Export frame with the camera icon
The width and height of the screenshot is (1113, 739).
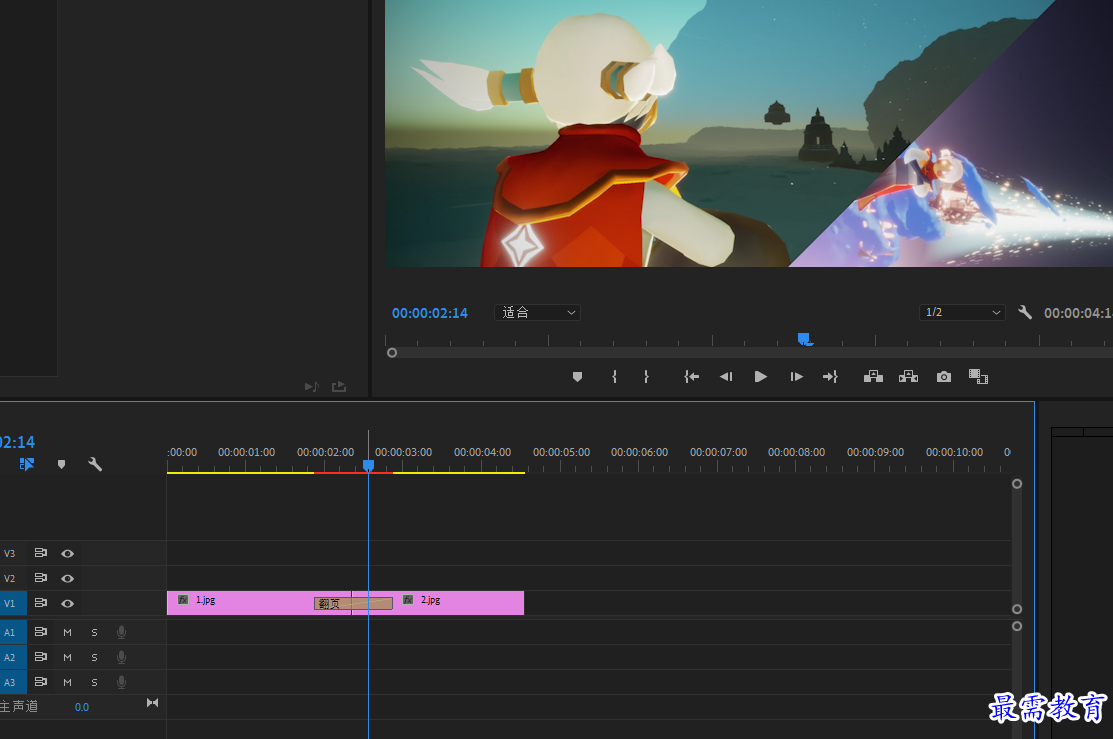click(943, 377)
